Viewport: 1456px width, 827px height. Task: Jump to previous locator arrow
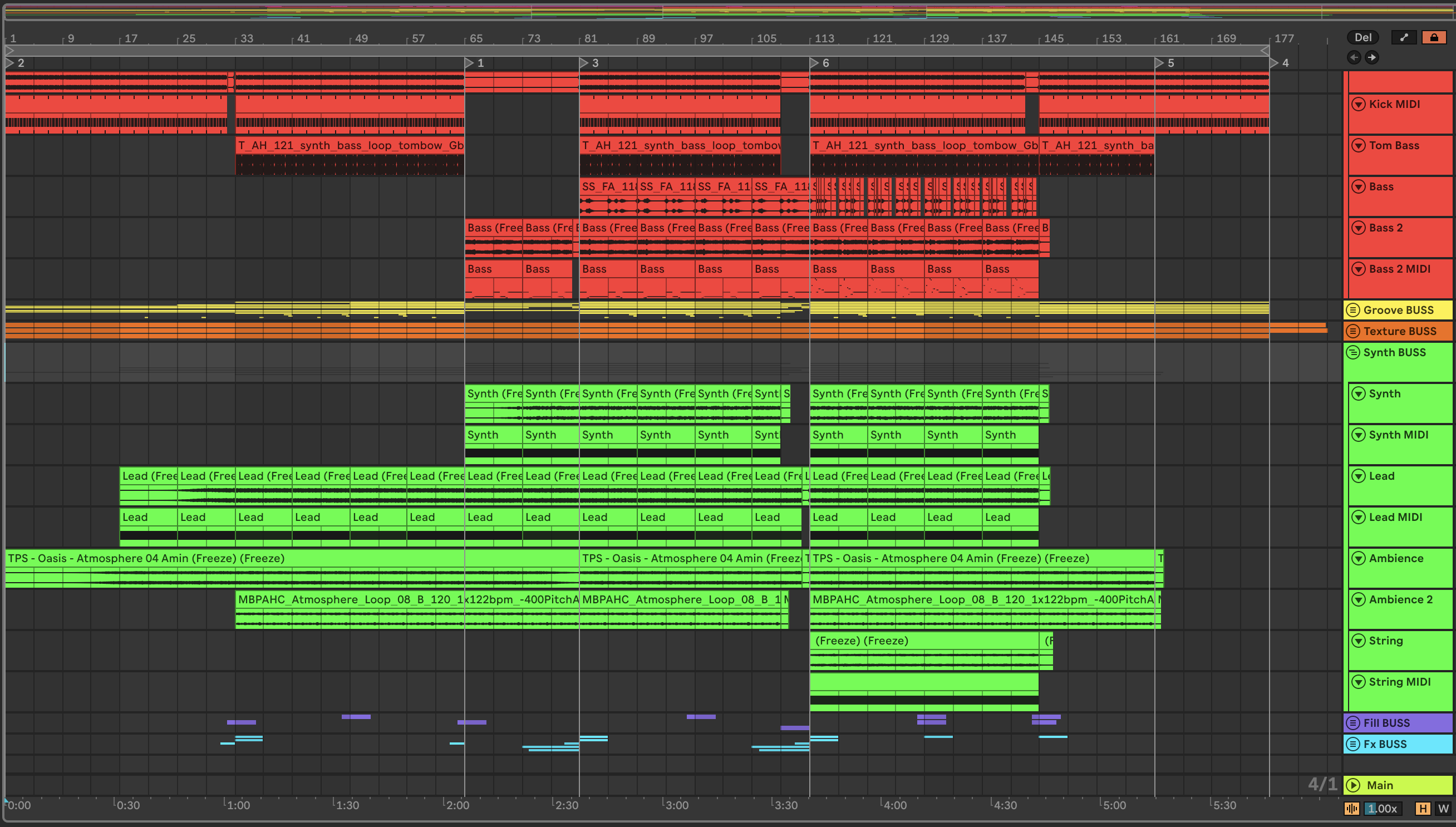click(1354, 57)
